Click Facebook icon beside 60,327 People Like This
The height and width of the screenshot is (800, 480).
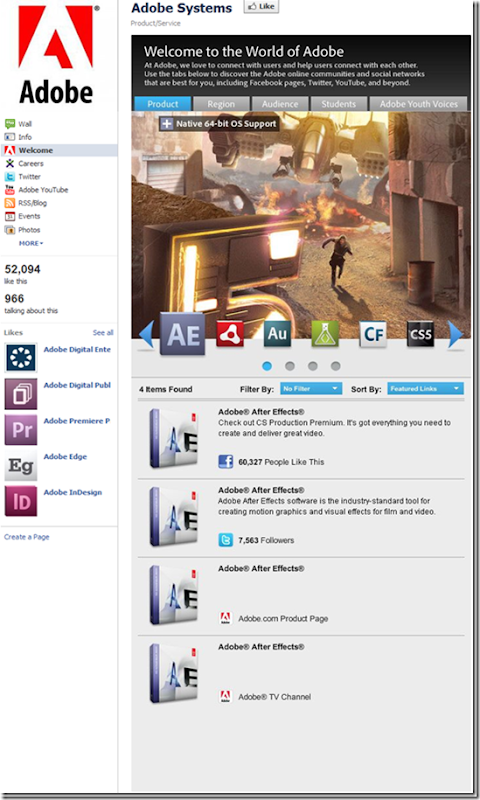pos(225,462)
